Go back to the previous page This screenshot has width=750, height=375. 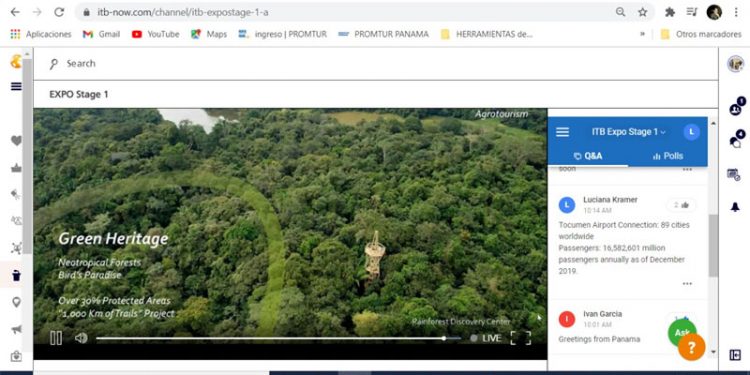15,12
